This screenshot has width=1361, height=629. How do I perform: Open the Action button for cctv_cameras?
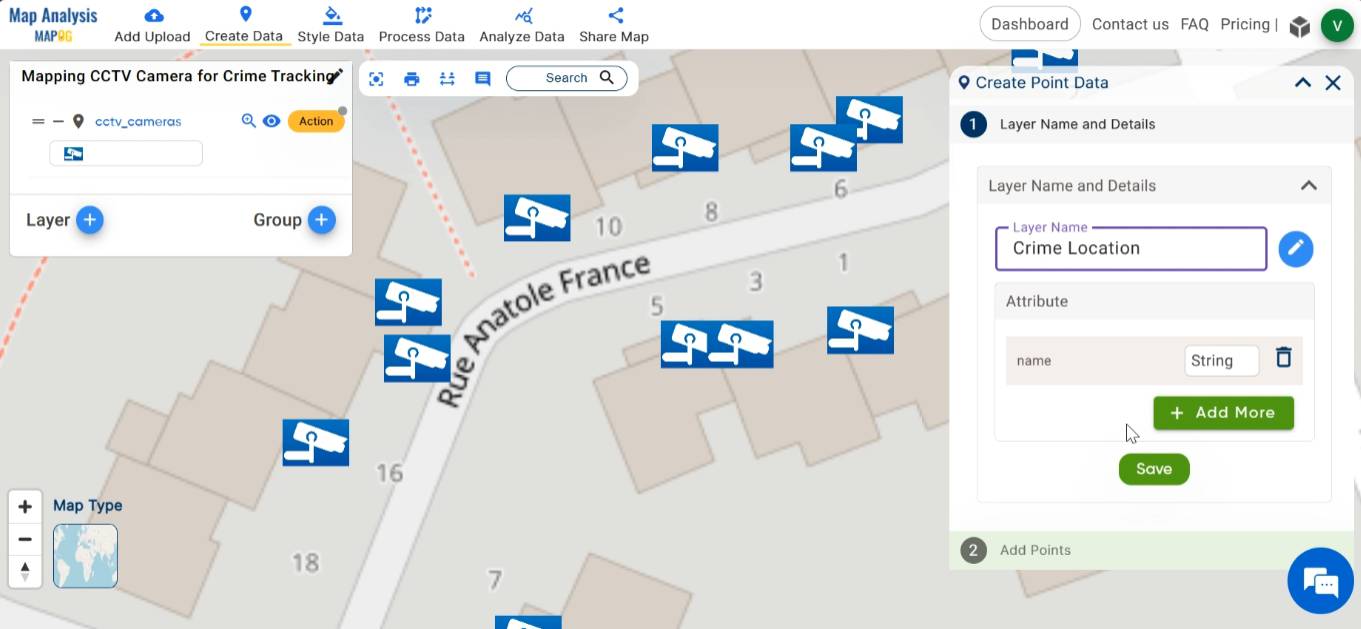316,121
